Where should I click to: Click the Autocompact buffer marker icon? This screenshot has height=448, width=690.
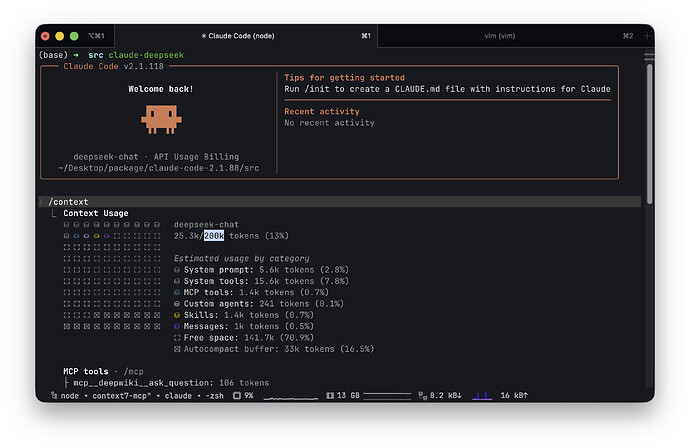click(x=177, y=349)
